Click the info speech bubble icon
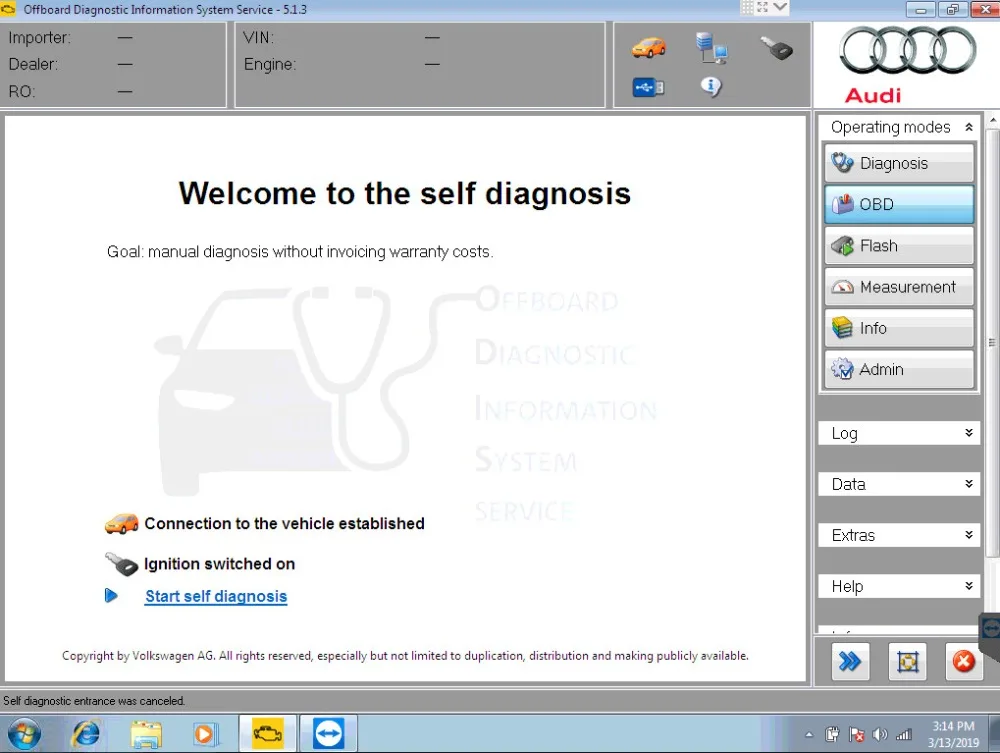 pos(710,86)
